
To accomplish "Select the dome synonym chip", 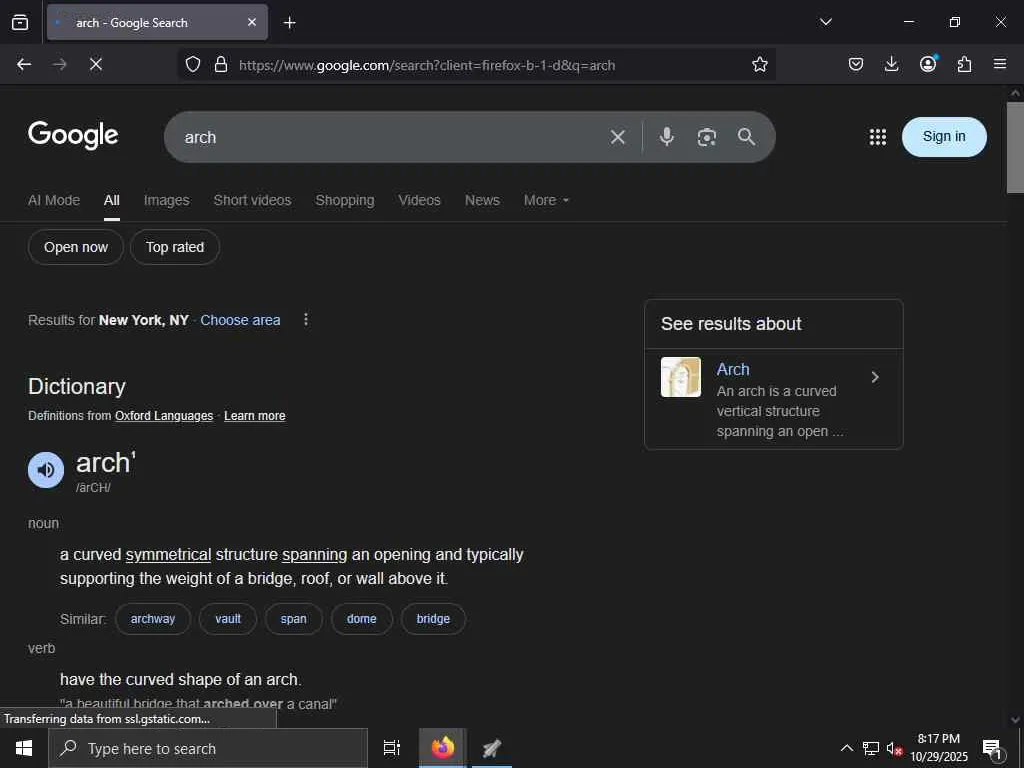I will [362, 619].
